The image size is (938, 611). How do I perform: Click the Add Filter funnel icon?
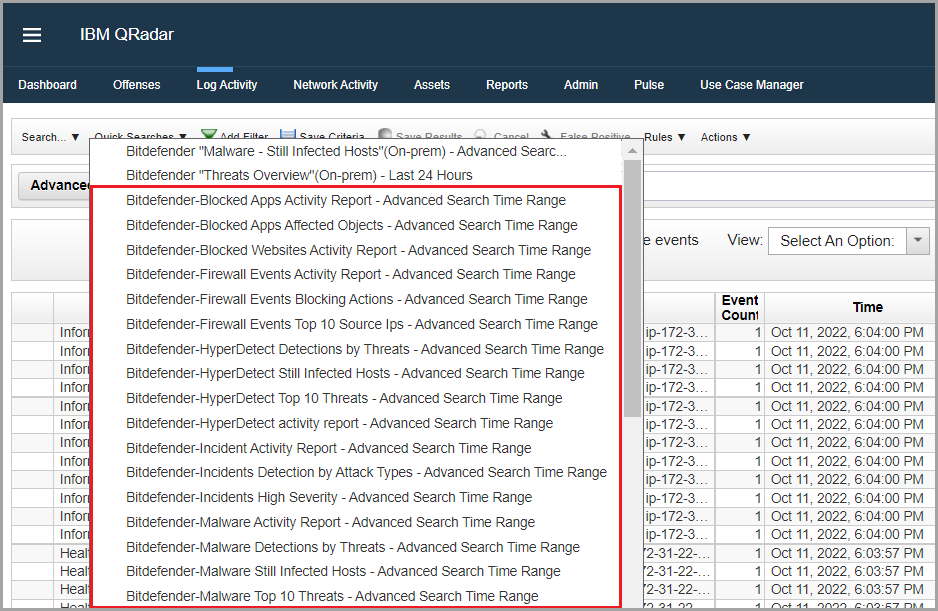(209, 136)
